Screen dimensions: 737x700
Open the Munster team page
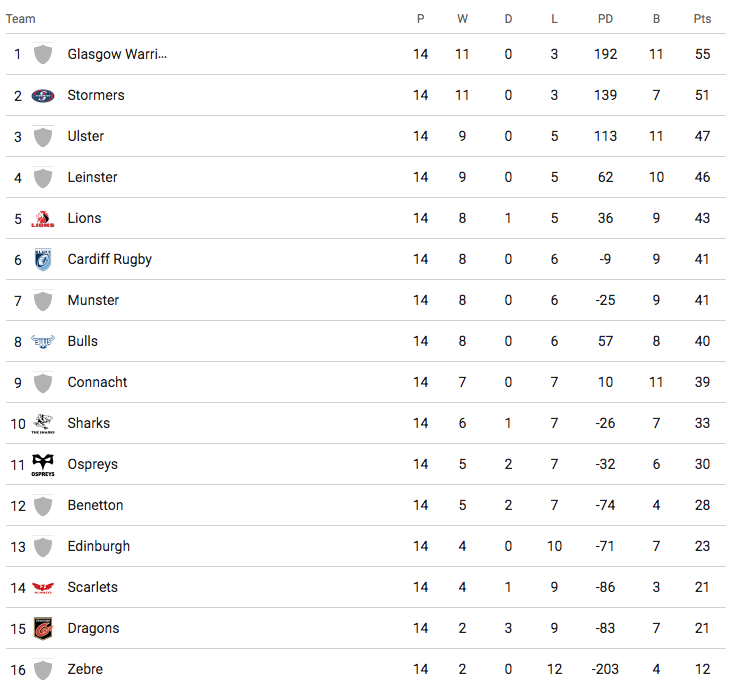click(93, 300)
